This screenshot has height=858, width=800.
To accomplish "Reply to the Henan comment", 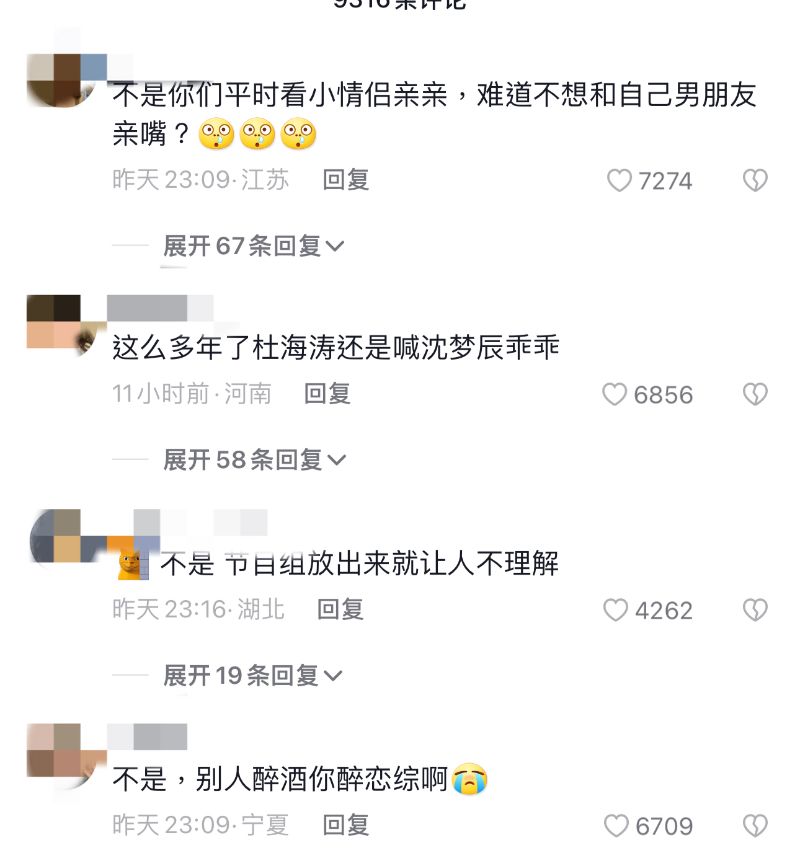I will click(327, 394).
